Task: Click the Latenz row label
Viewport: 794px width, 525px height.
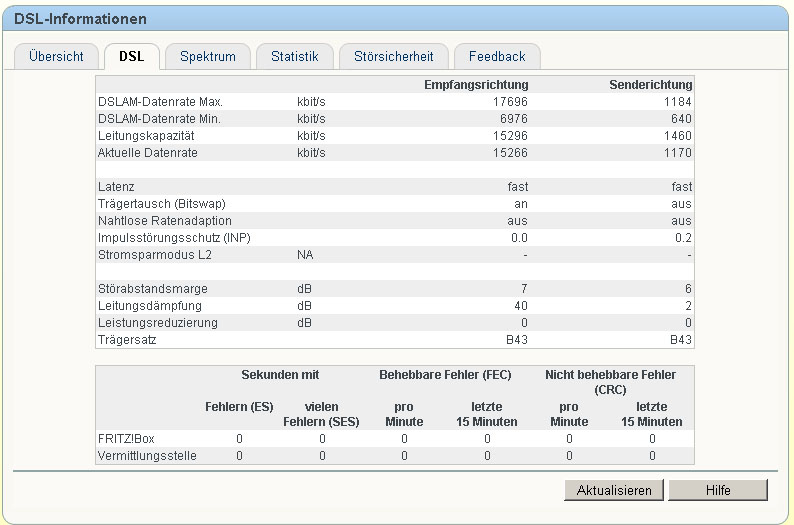Action: click(116, 187)
